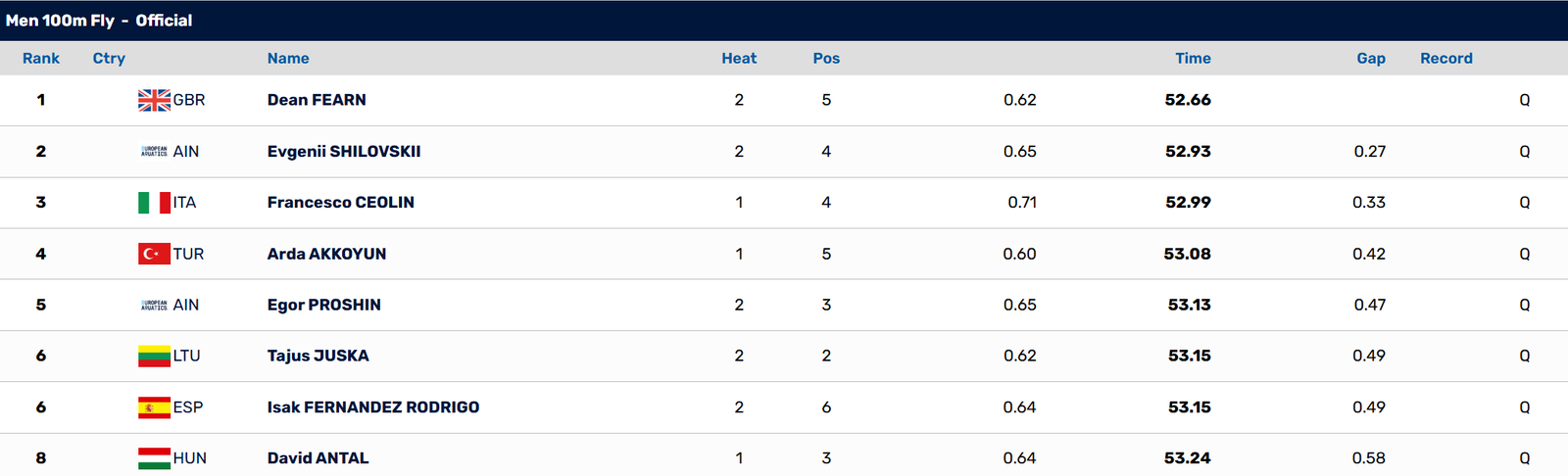Click the Record column header
This screenshot has width=1568, height=476.
click(1446, 59)
